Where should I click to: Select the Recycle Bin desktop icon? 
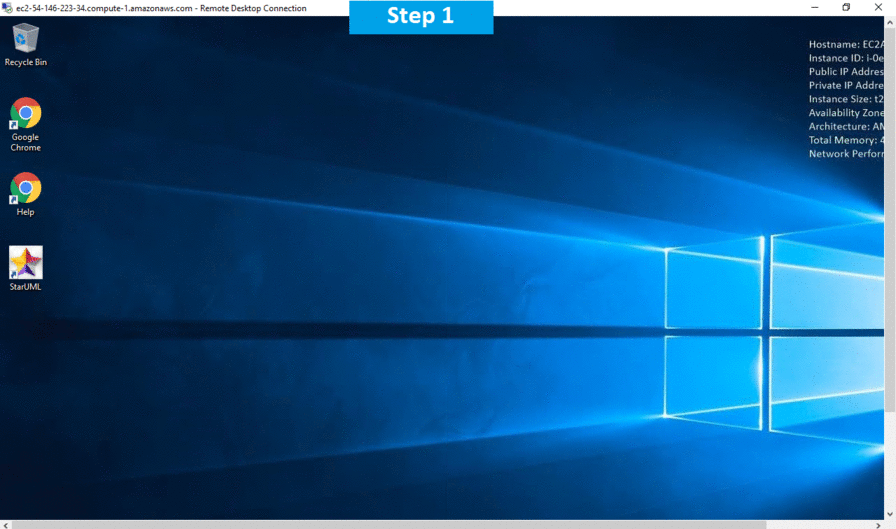pyautogui.click(x=25, y=40)
